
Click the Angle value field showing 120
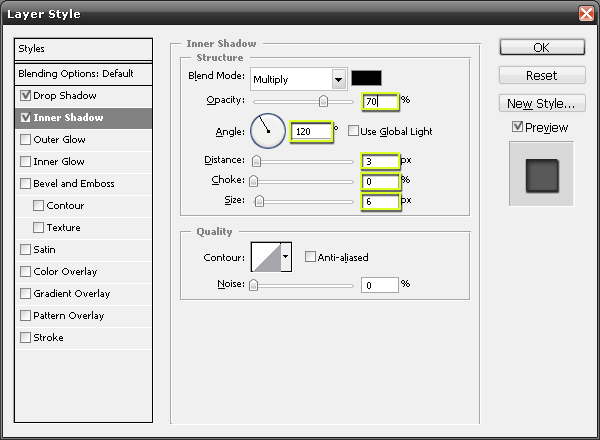pyautogui.click(x=311, y=132)
